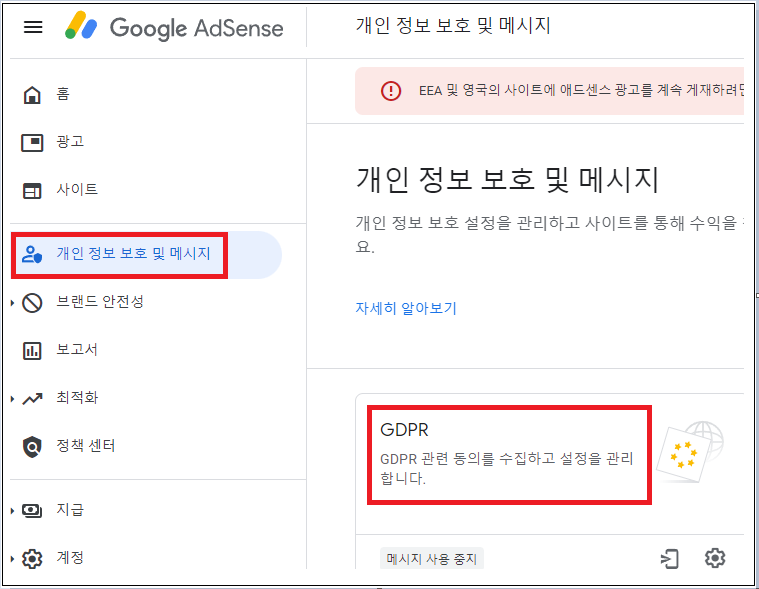This screenshot has height=589, width=759.
Task: Open 최적화 menu item
Action: (77, 398)
